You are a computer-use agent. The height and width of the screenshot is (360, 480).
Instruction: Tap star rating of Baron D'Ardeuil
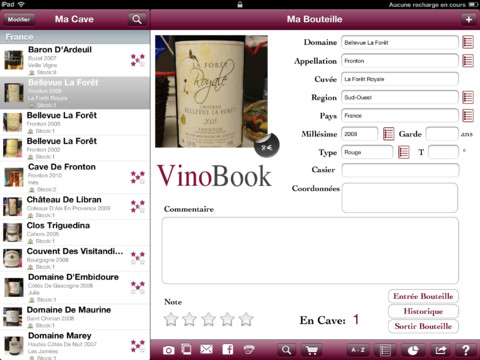[138, 60]
